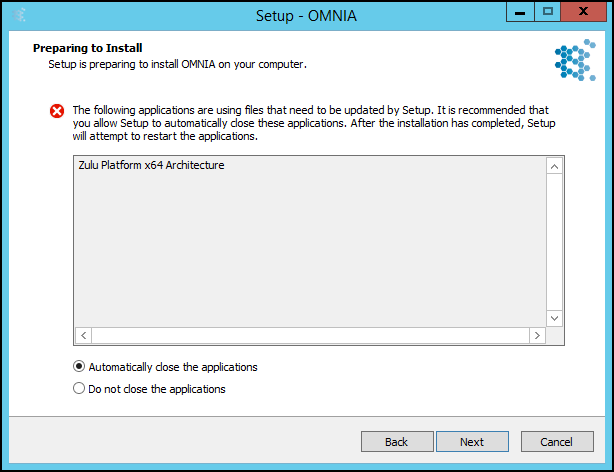Click the OMNIA hexagon logo in header
614x472 pixels.
[x=575, y=60]
